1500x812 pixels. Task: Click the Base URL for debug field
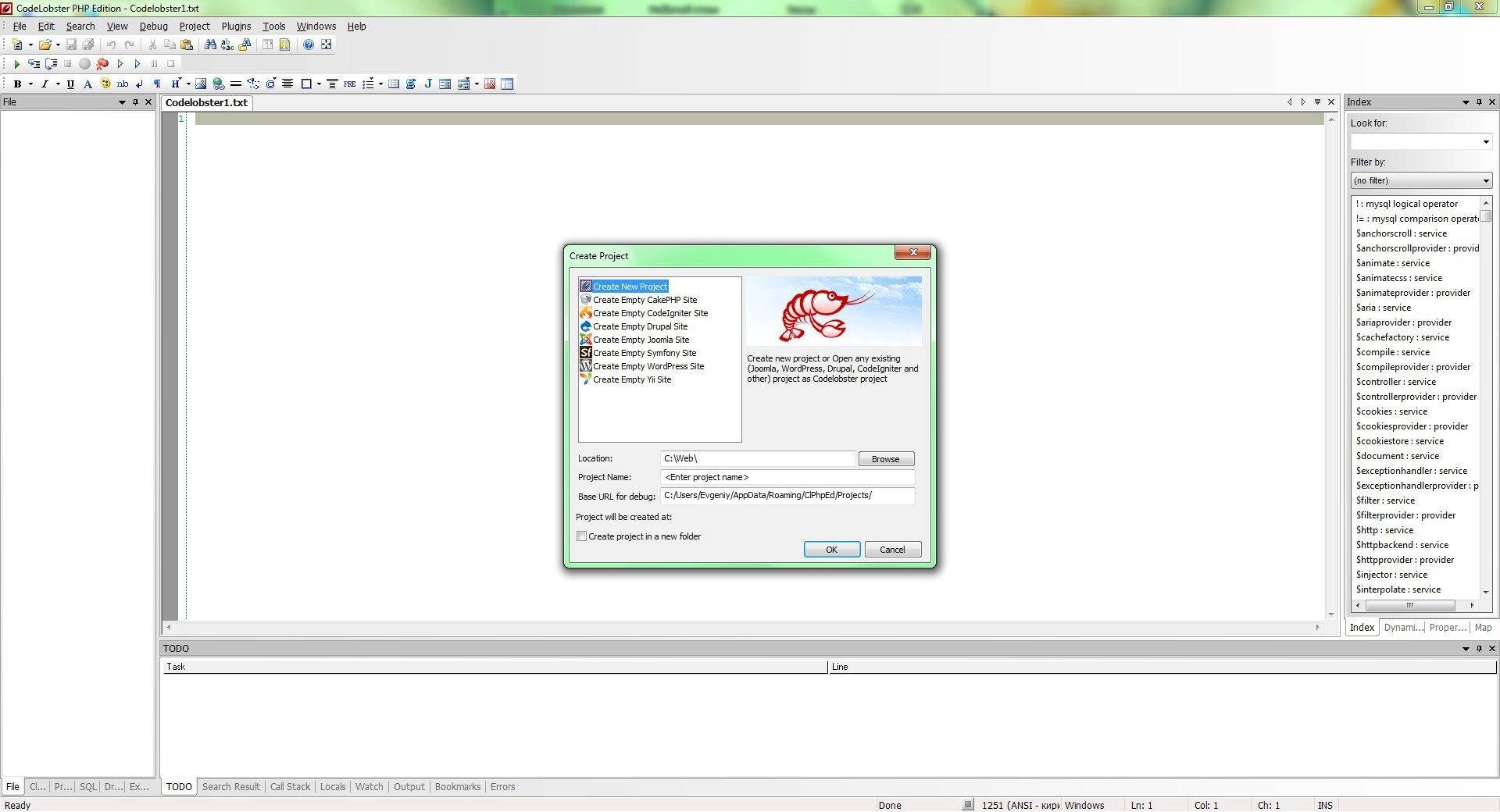(x=787, y=496)
